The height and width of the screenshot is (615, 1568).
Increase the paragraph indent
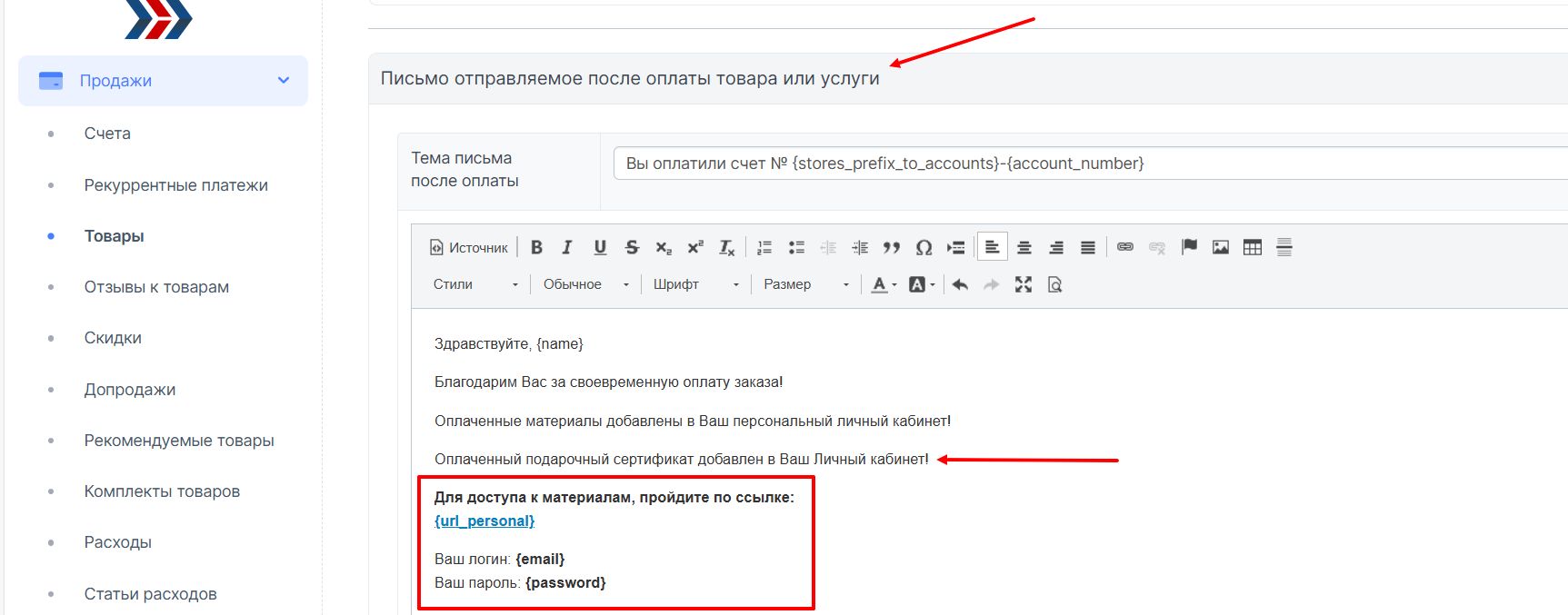pyautogui.click(x=860, y=247)
